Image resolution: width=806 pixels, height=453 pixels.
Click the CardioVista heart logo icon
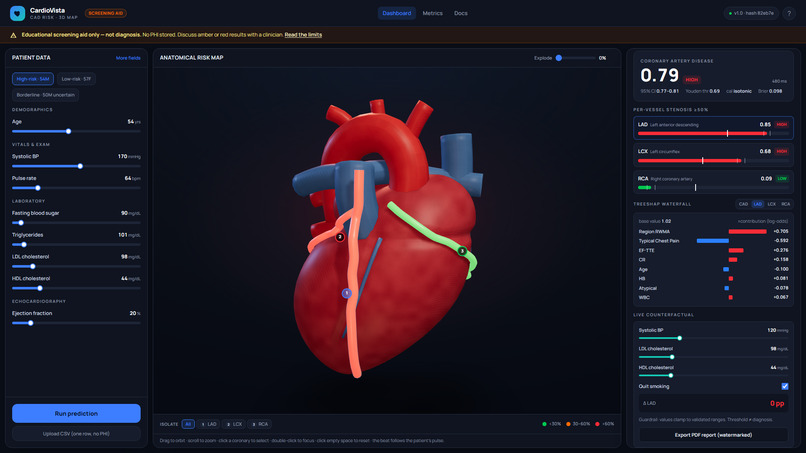pos(17,13)
